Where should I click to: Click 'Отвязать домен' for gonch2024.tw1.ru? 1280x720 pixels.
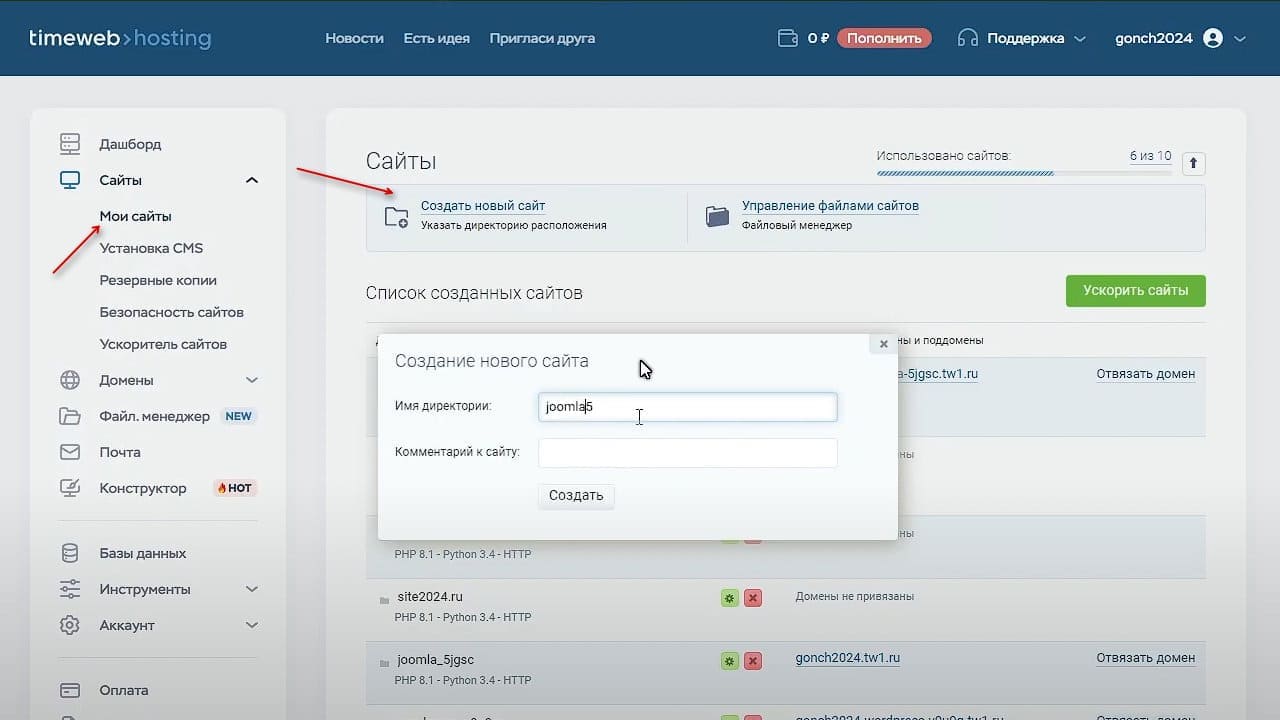(x=1146, y=658)
